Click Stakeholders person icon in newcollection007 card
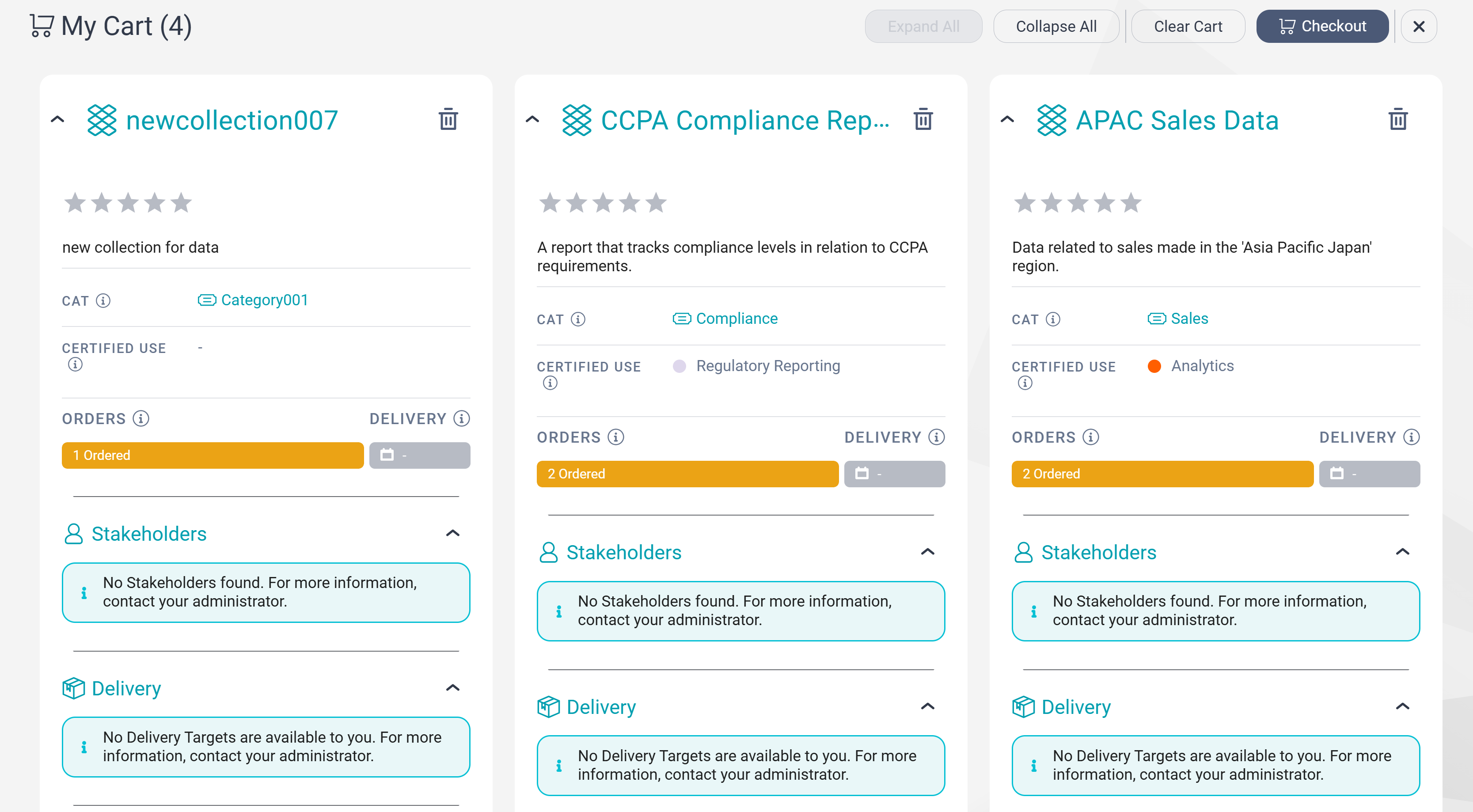 click(x=73, y=534)
